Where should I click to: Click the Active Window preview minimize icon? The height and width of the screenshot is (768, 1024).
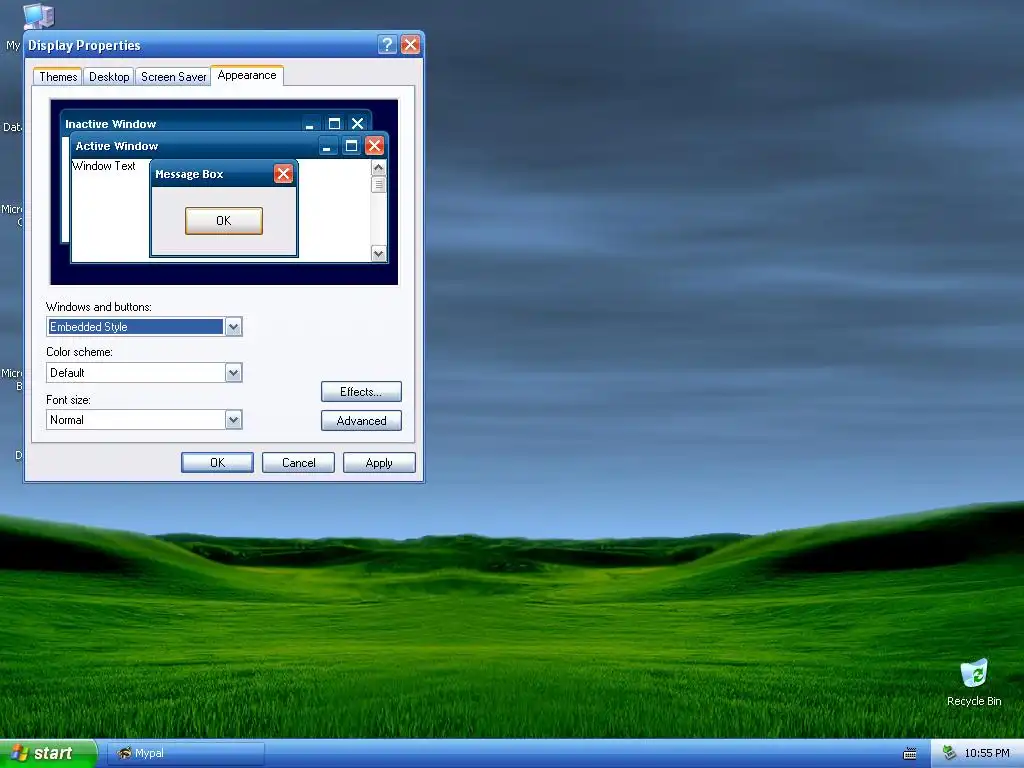(327, 146)
